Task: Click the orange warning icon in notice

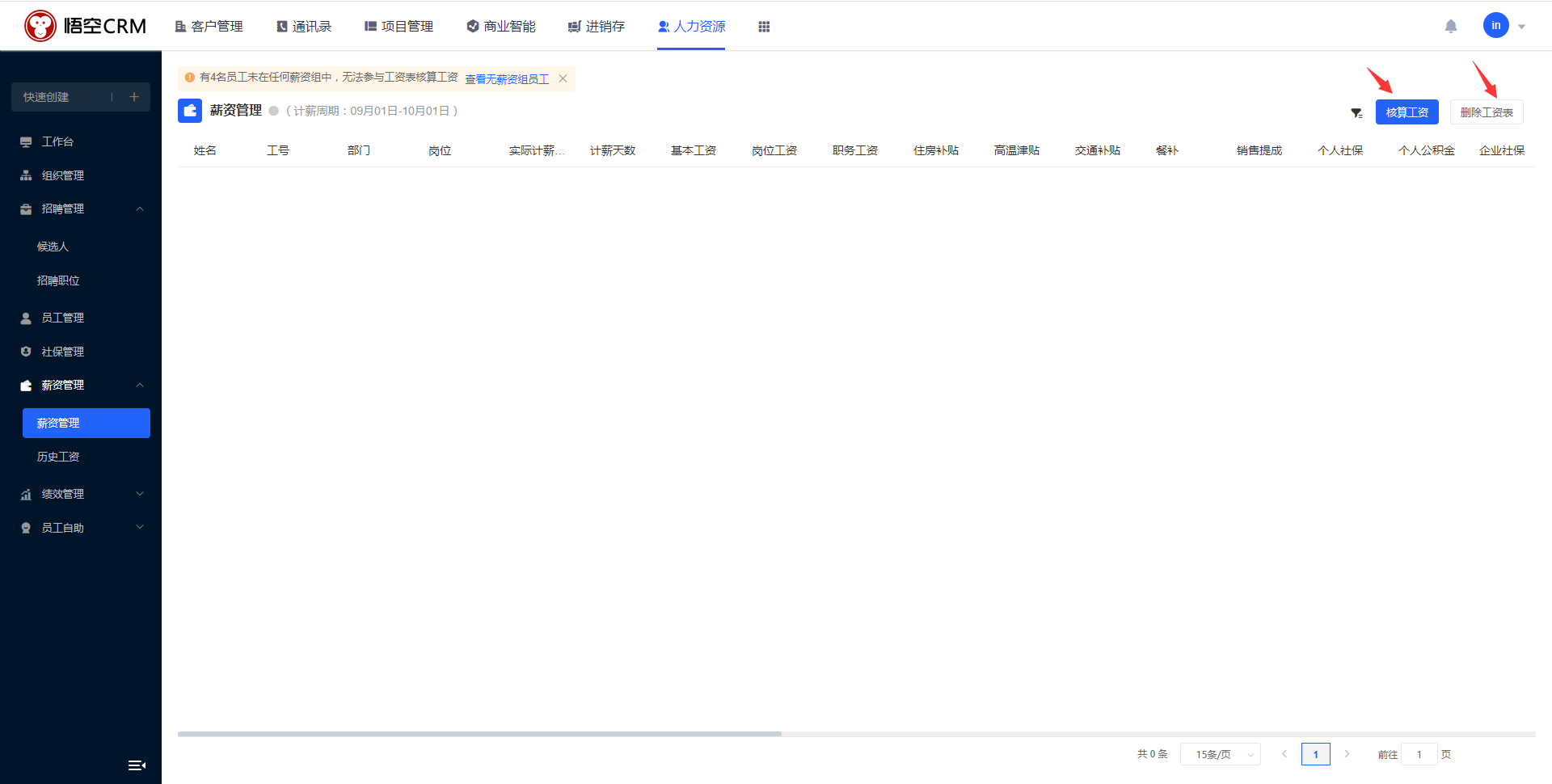Action: (x=190, y=78)
